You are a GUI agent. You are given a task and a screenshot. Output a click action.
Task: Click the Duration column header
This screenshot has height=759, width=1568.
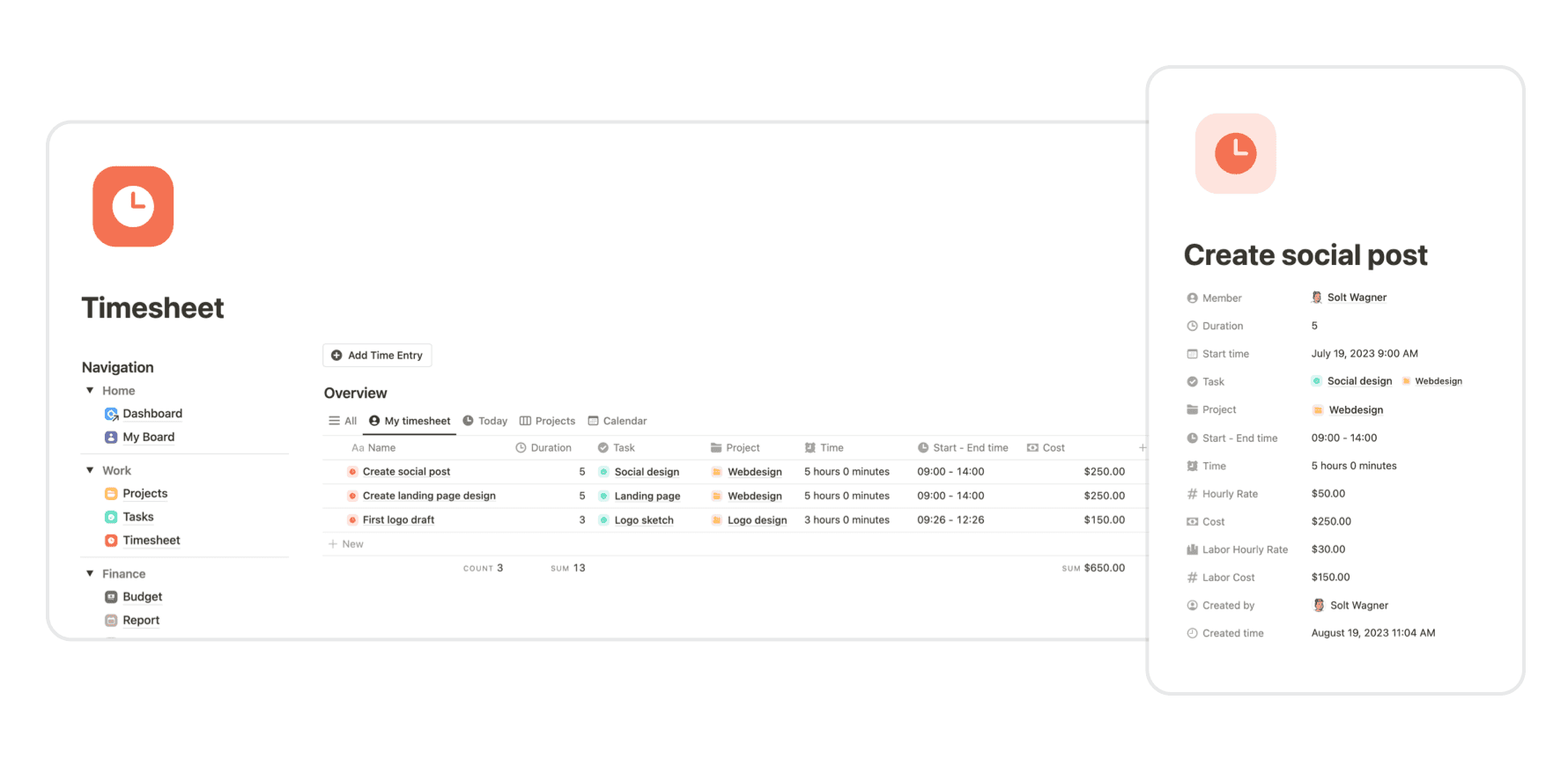[544, 448]
